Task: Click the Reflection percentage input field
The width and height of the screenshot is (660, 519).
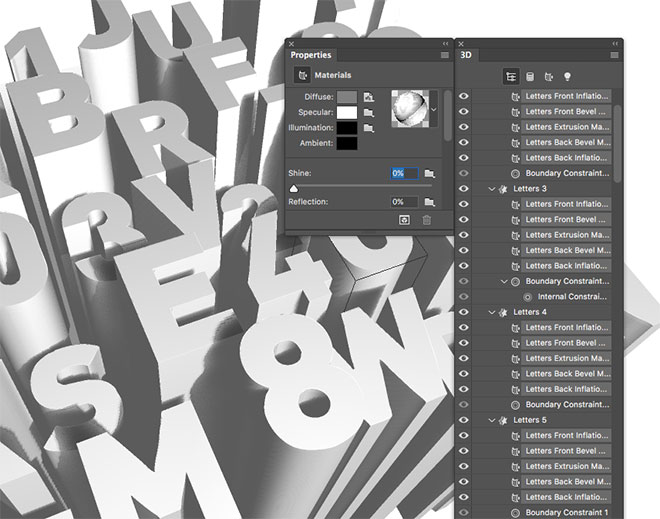Action: 402,202
